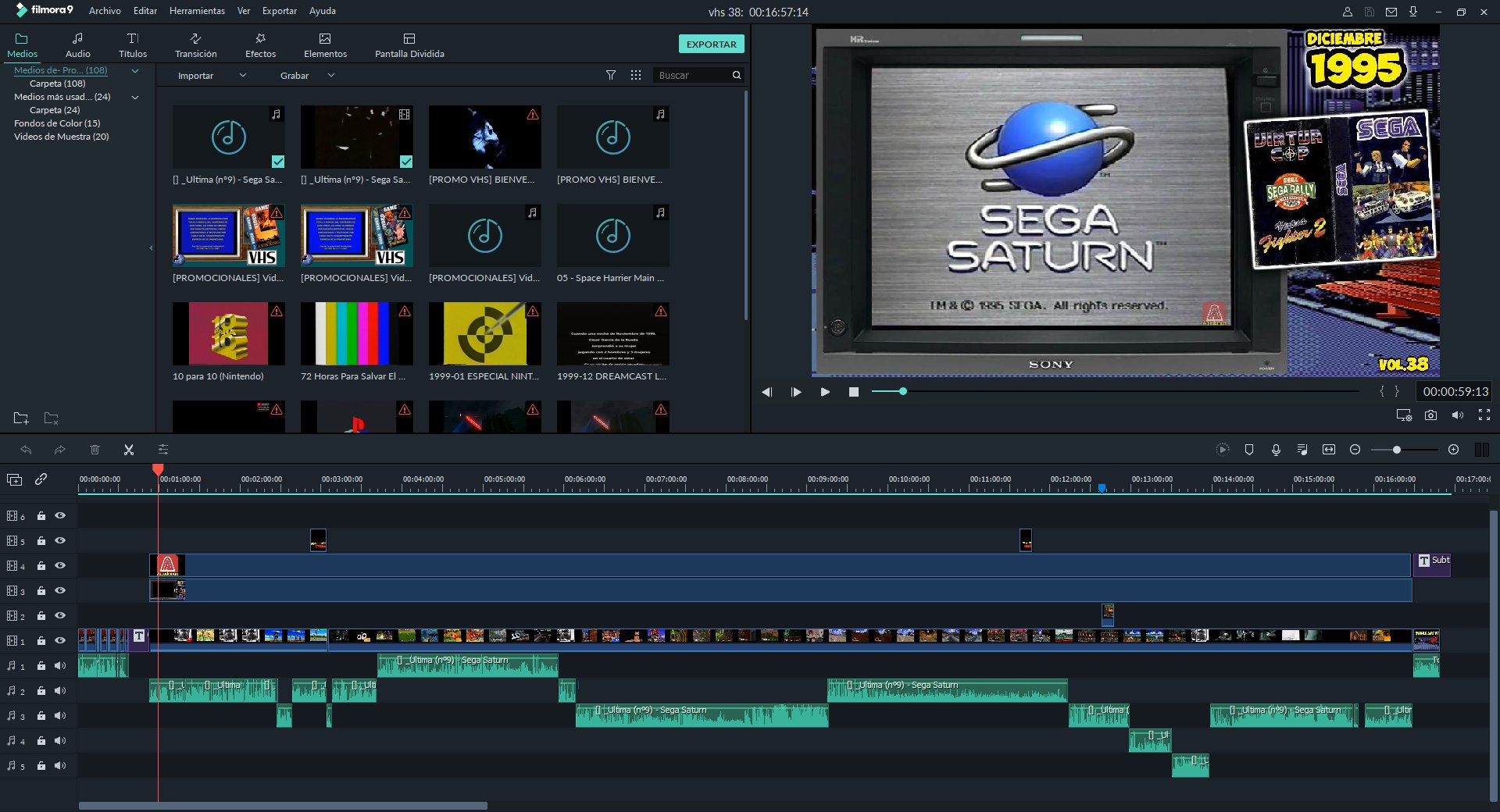Lock video track 5

pyautogui.click(x=41, y=540)
